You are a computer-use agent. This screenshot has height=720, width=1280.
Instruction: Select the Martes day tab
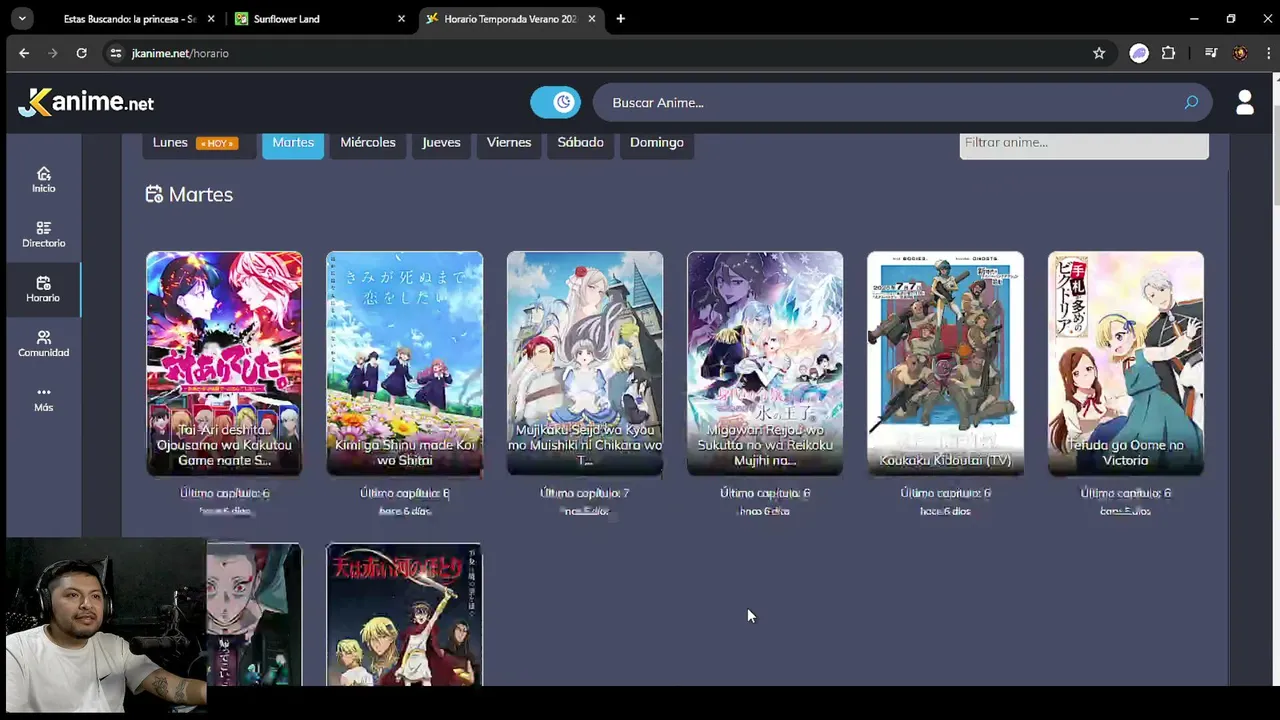pyautogui.click(x=293, y=142)
